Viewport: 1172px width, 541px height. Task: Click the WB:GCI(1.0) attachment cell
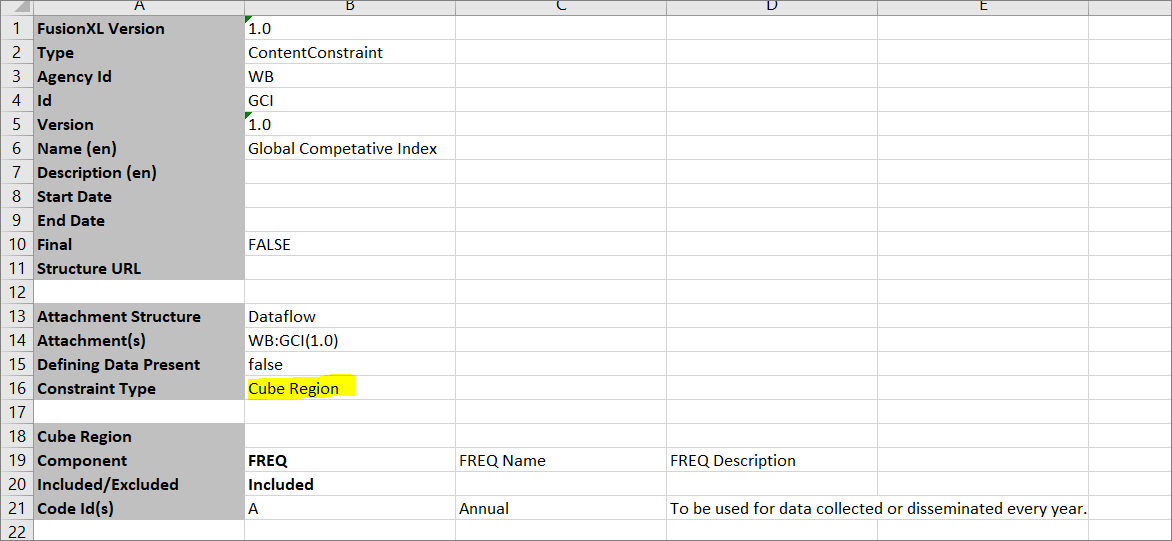point(293,341)
